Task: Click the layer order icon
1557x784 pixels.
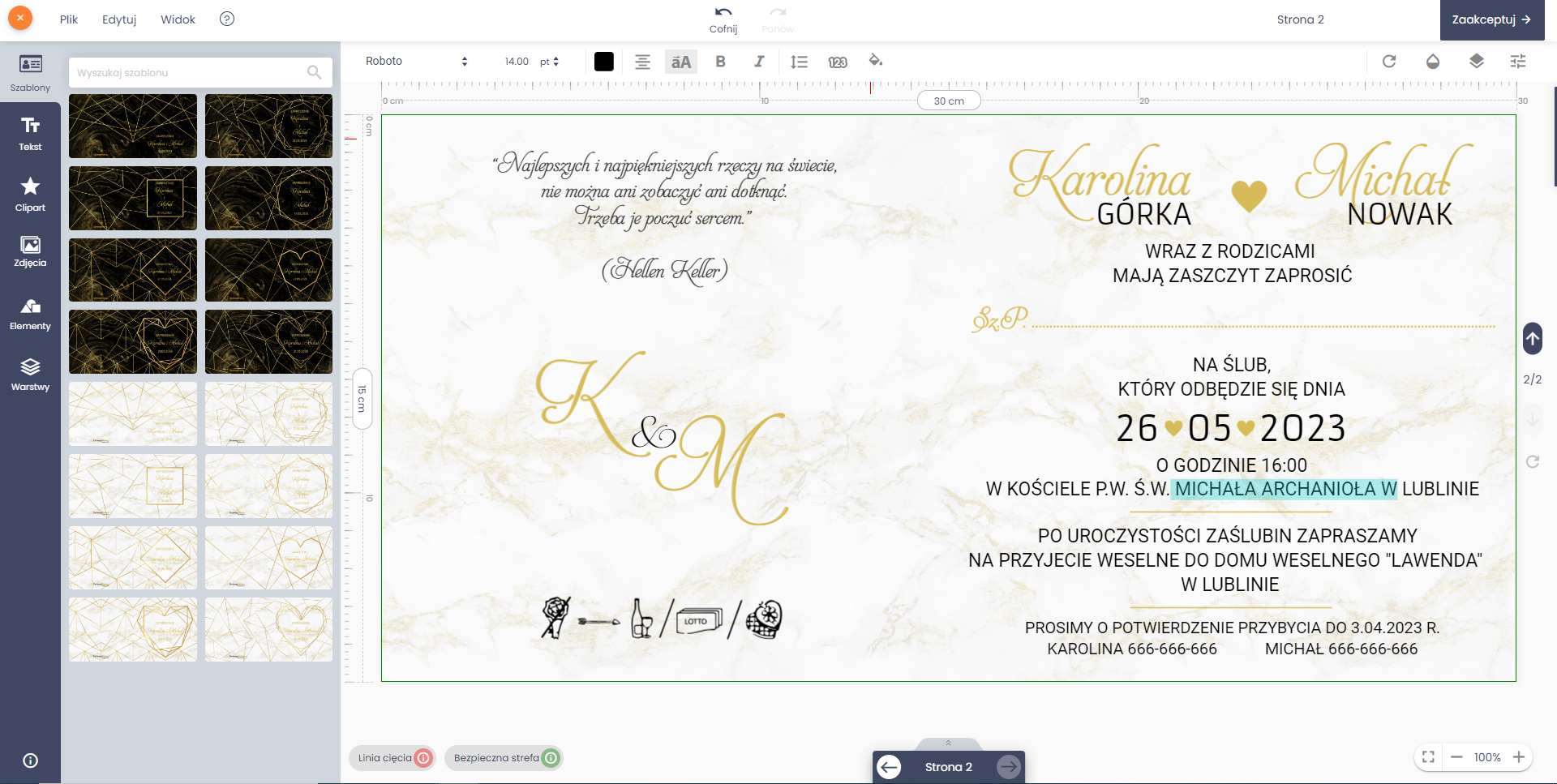Action: point(1477,62)
